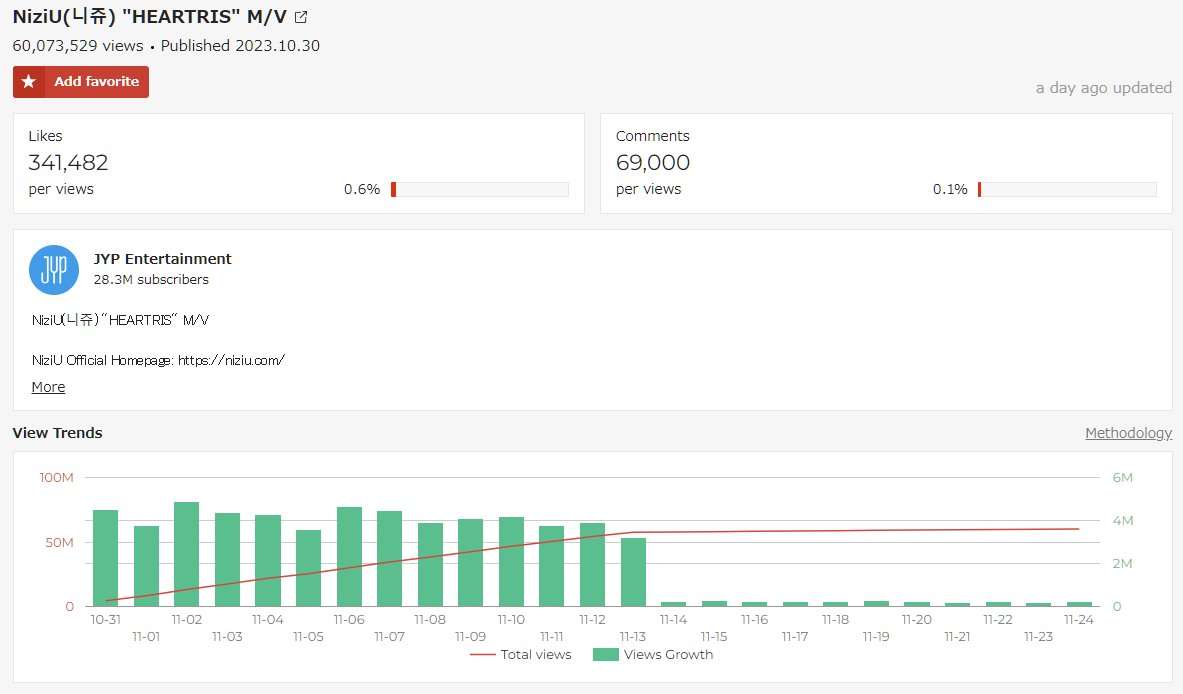Open the Methodology link
The height and width of the screenshot is (694, 1183).
[x=1128, y=433]
